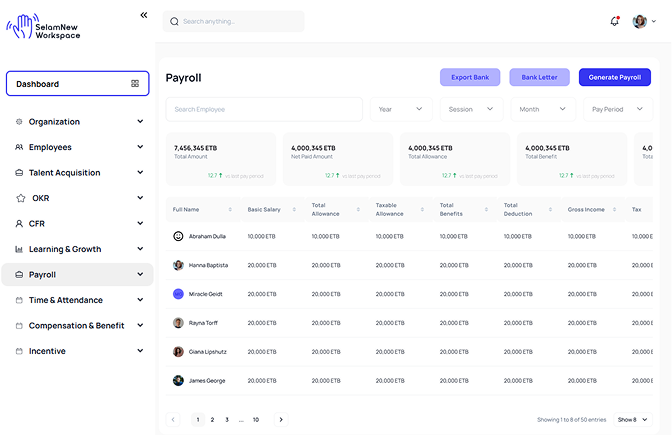The image size is (672, 435).
Task: Sort by Basic Salary column icon
Action: coord(294,209)
